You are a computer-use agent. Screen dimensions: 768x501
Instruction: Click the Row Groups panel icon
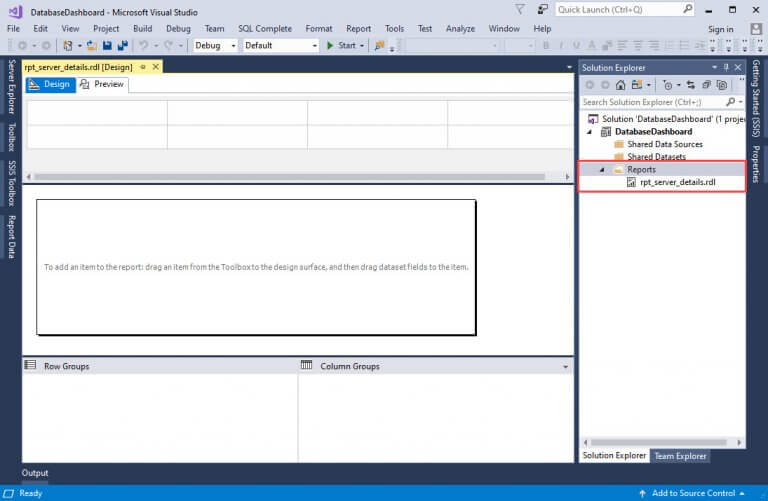(x=30, y=365)
